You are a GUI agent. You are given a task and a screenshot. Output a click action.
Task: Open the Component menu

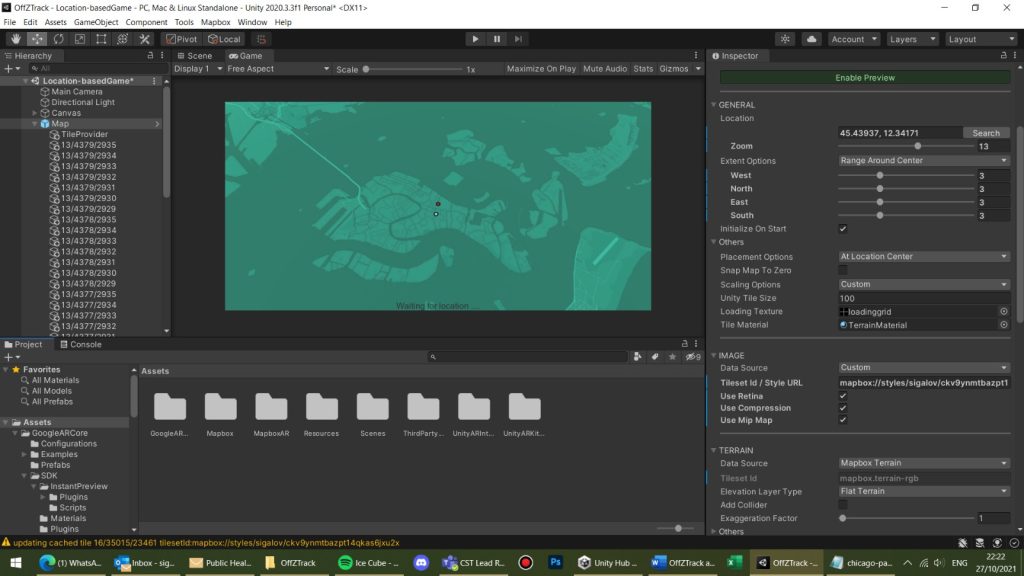point(146,22)
